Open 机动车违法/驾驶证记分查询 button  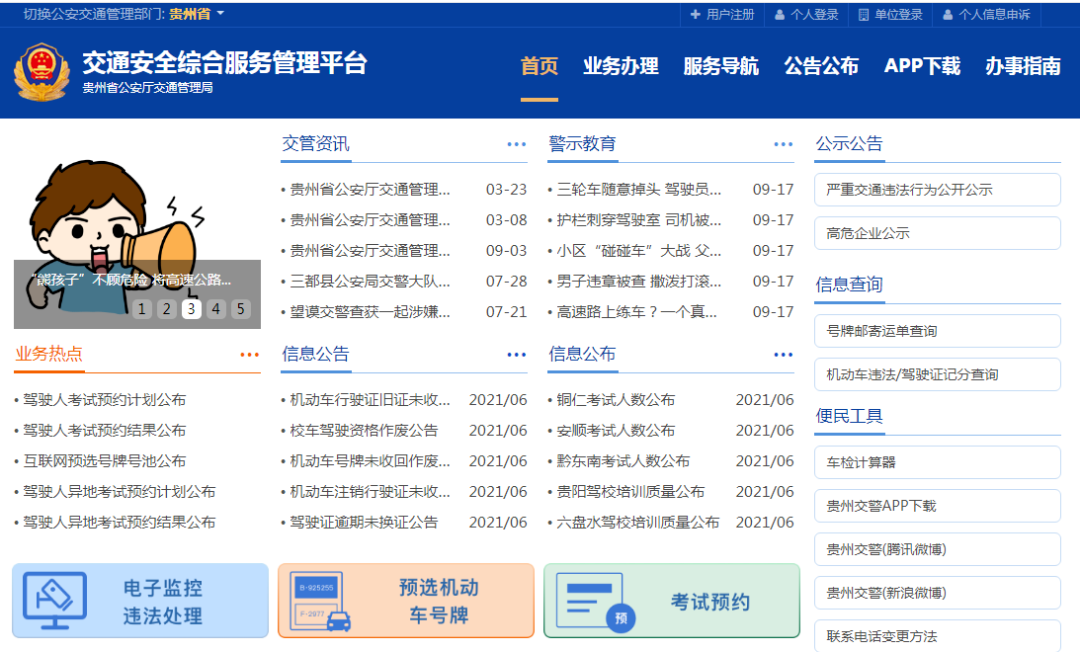pyautogui.click(x=937, y=374)
